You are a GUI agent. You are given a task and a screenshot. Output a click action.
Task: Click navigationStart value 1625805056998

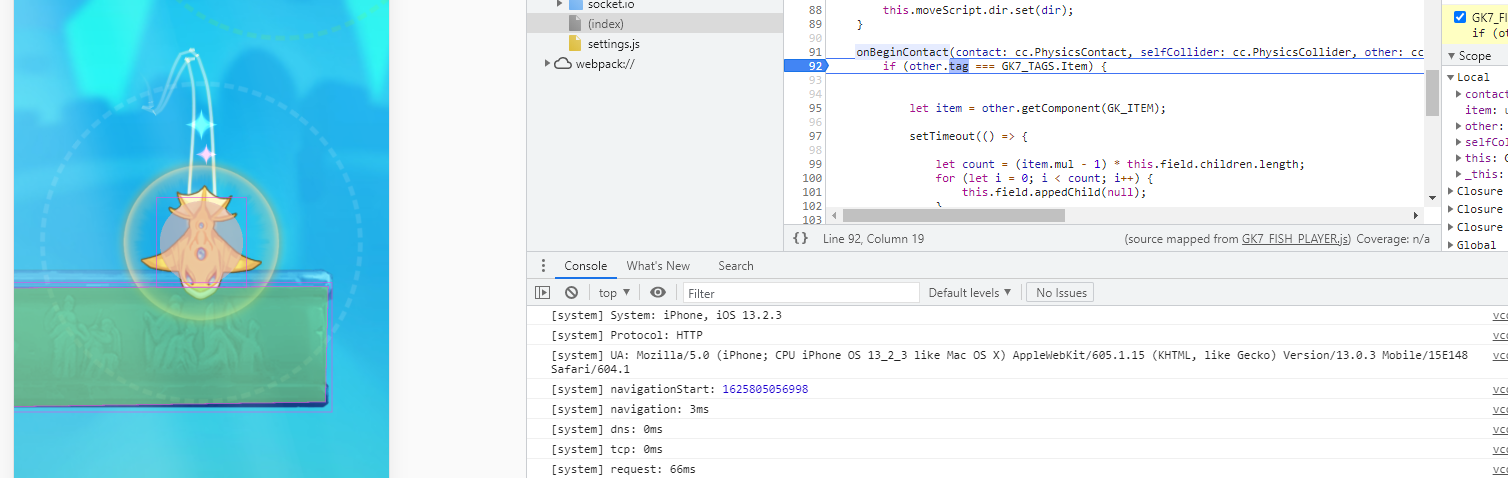coord(764,389)
